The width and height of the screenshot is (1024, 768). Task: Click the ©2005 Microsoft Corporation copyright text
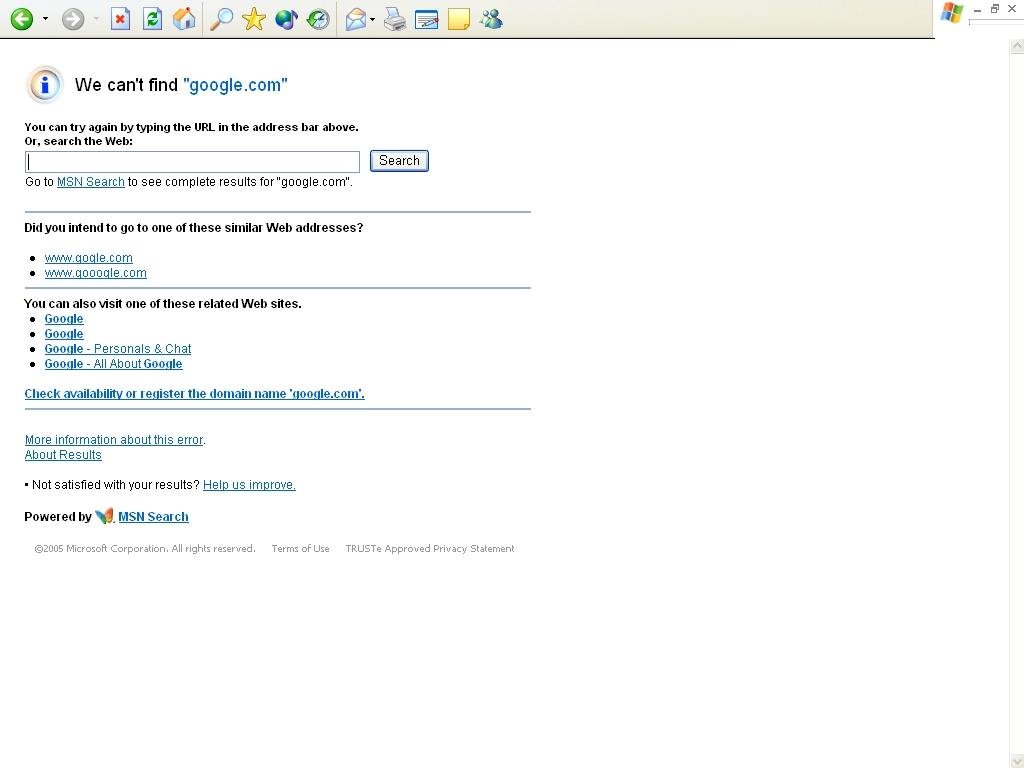click(145, 549)
